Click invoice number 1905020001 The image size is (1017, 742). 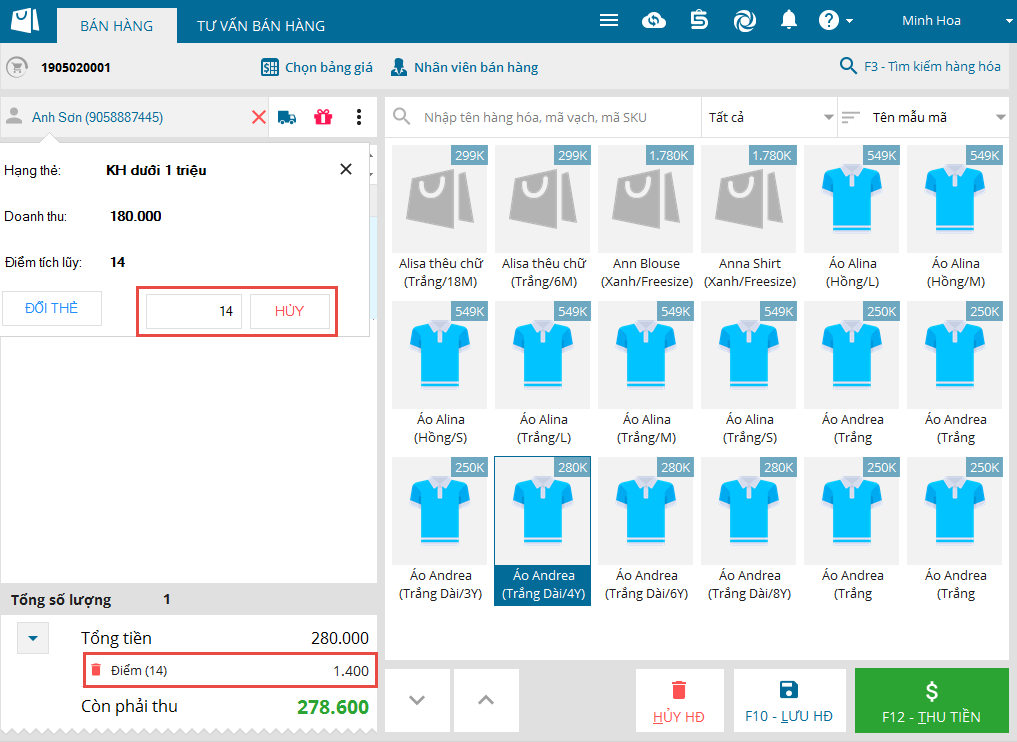(x=76, y=67)
